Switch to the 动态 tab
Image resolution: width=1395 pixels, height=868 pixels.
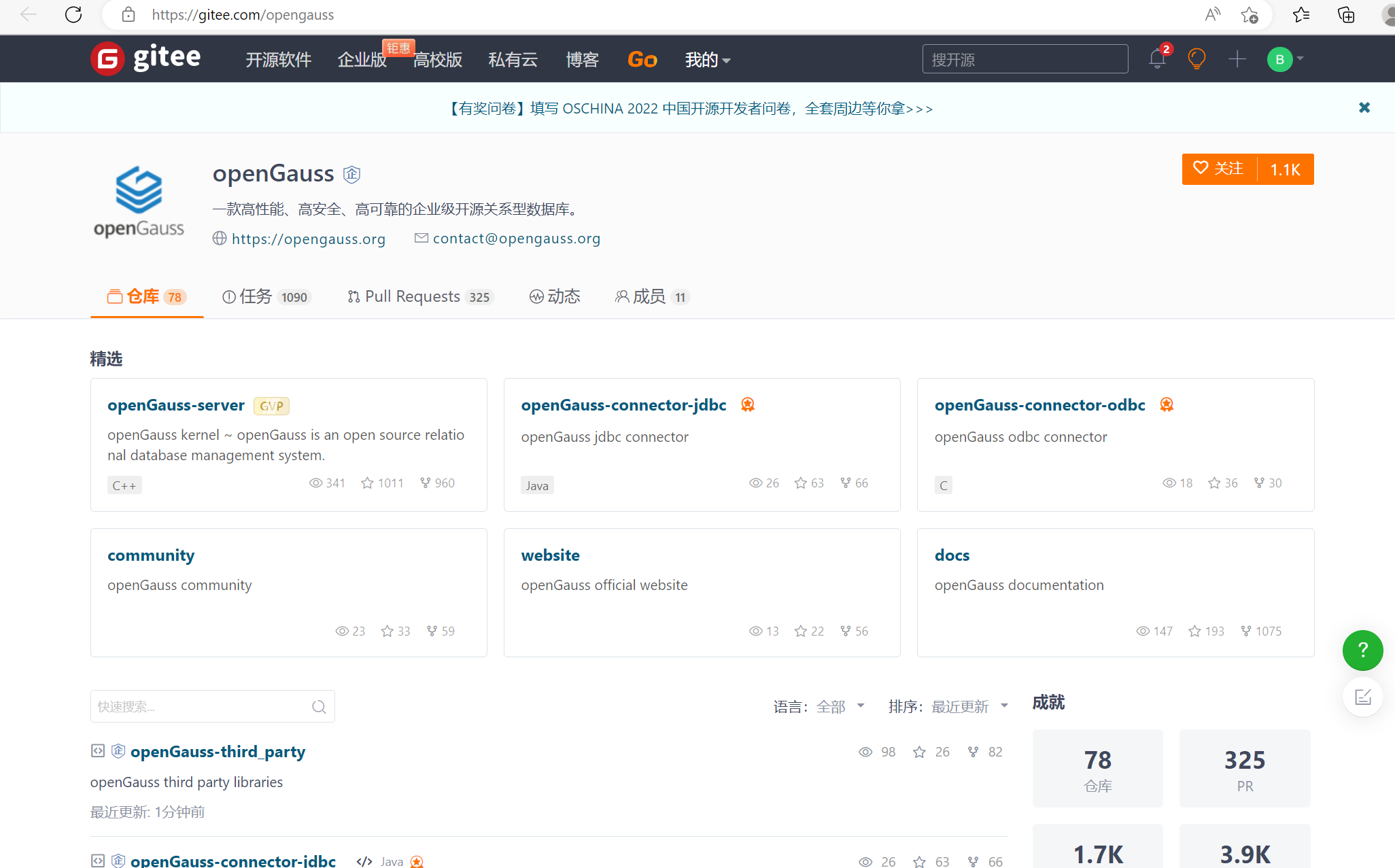click(555, 297)
